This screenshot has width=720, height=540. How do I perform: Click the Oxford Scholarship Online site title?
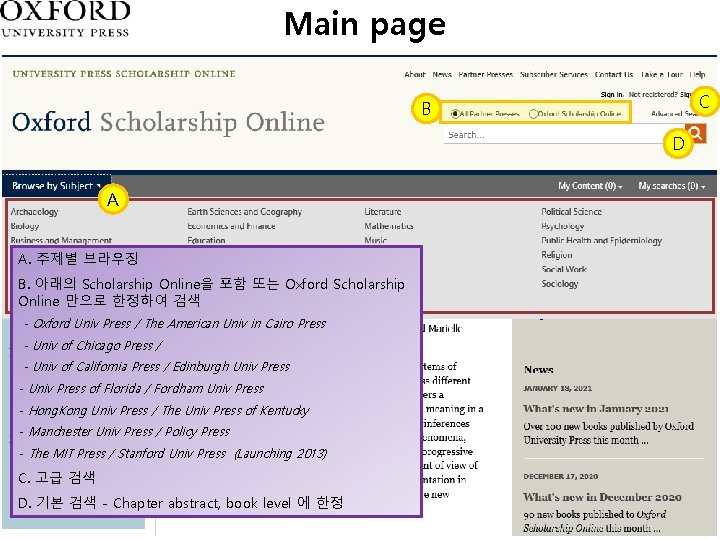pyautogui.click(x=168, y=122)
